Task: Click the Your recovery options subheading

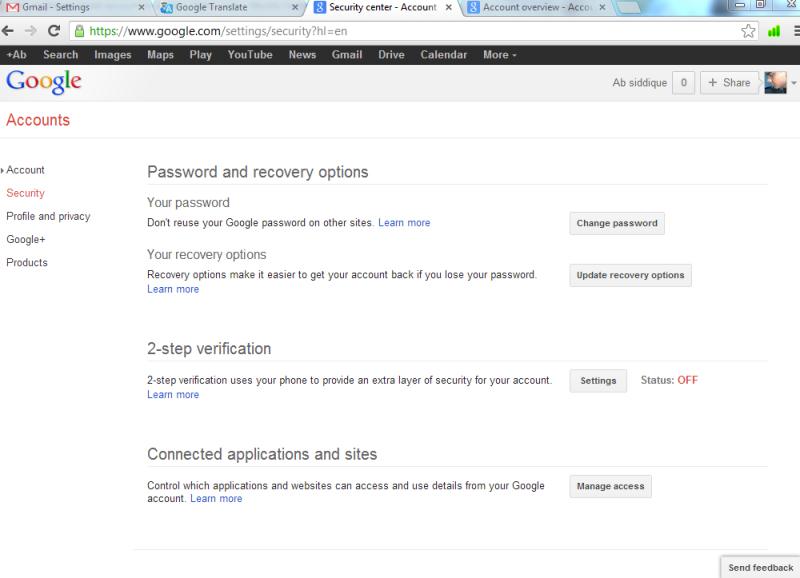Action: [207, 255]
